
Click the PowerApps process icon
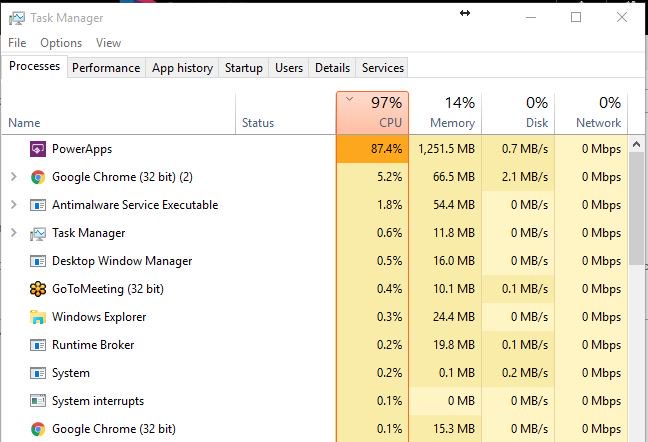38,149
